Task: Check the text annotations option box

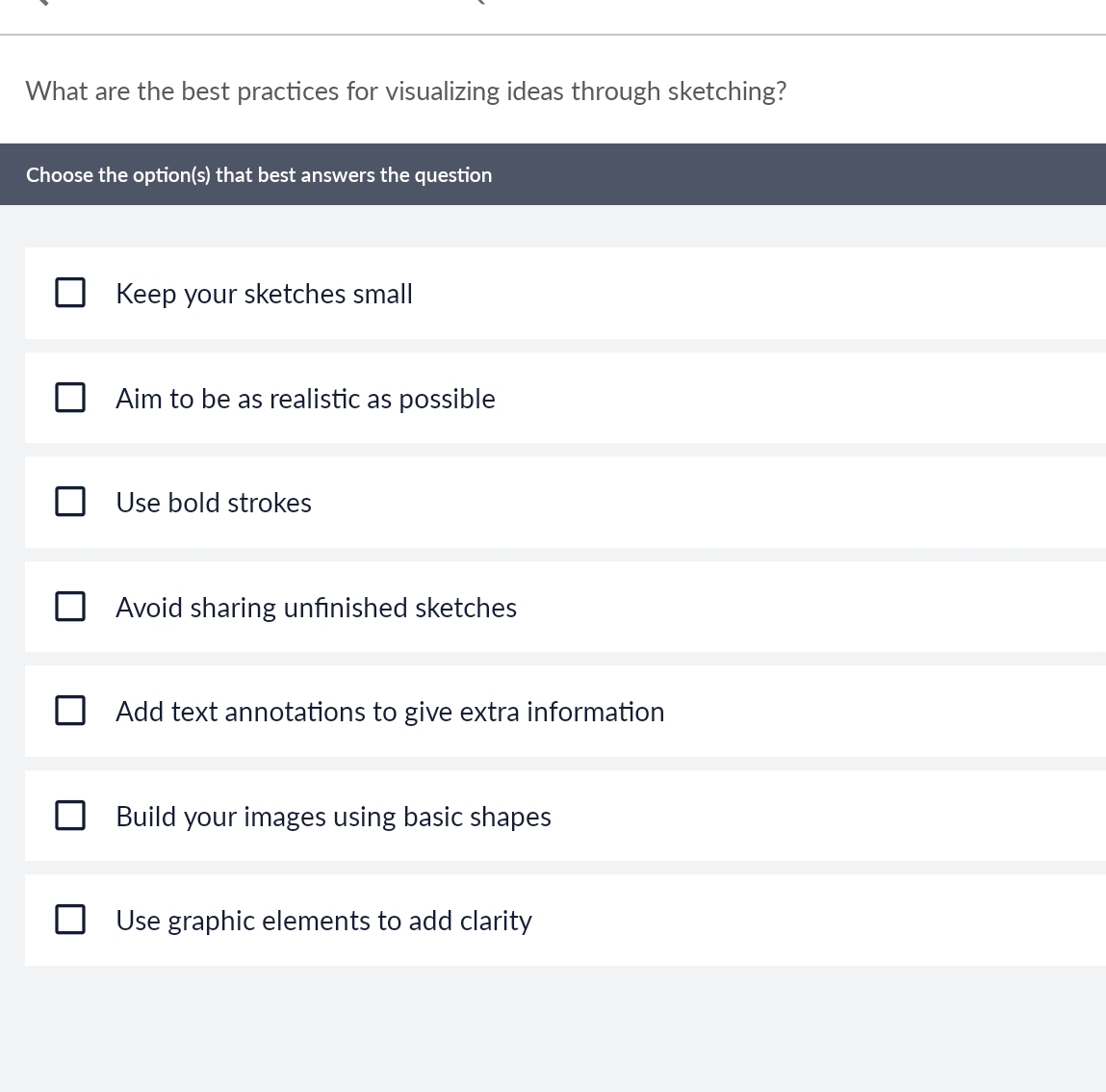Action: coord(70,711)
